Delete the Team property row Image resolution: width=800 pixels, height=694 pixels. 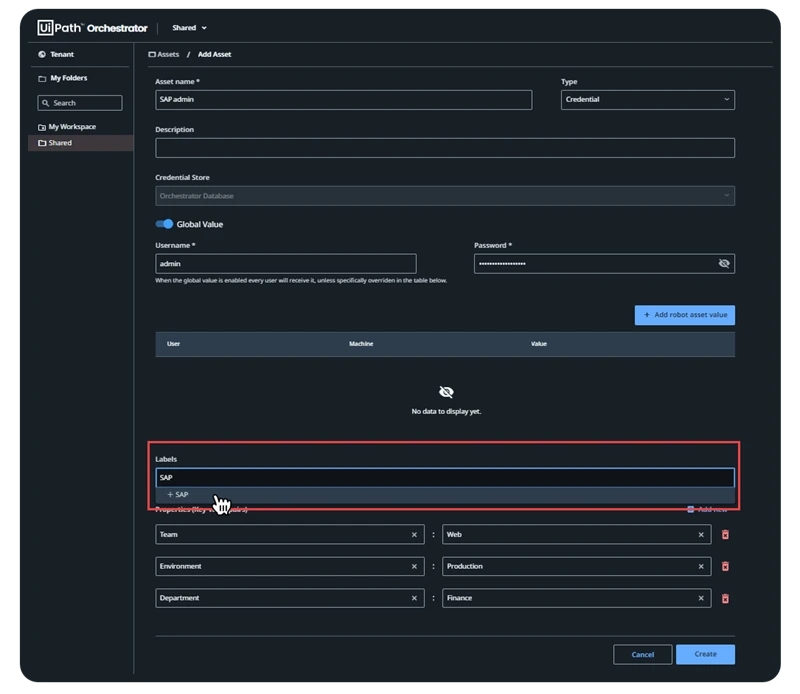coord(725,535)
